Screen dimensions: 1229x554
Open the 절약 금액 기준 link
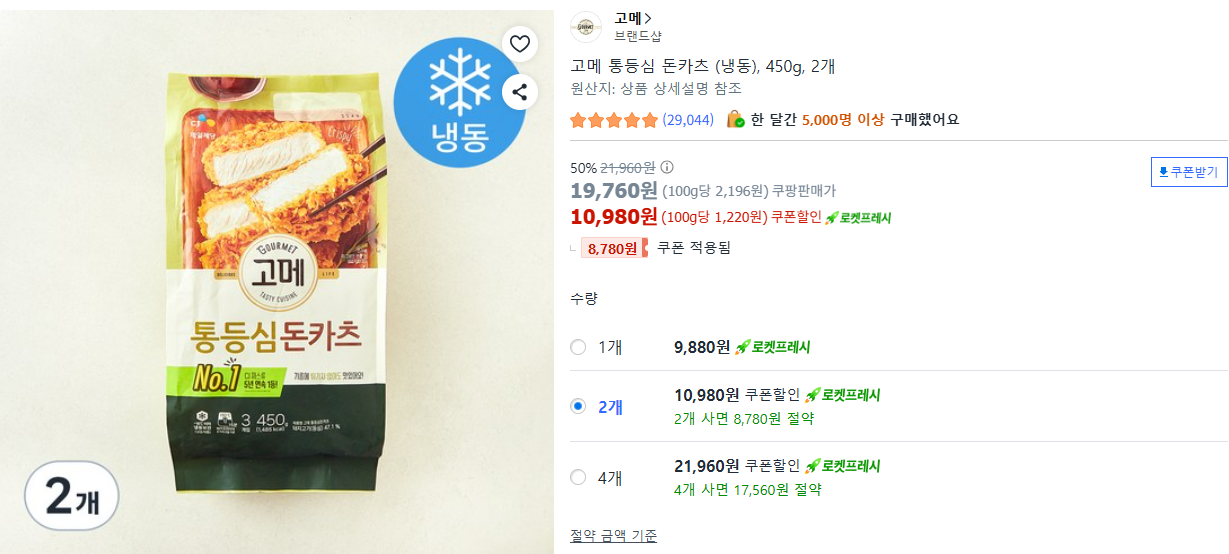coord(613,536)
